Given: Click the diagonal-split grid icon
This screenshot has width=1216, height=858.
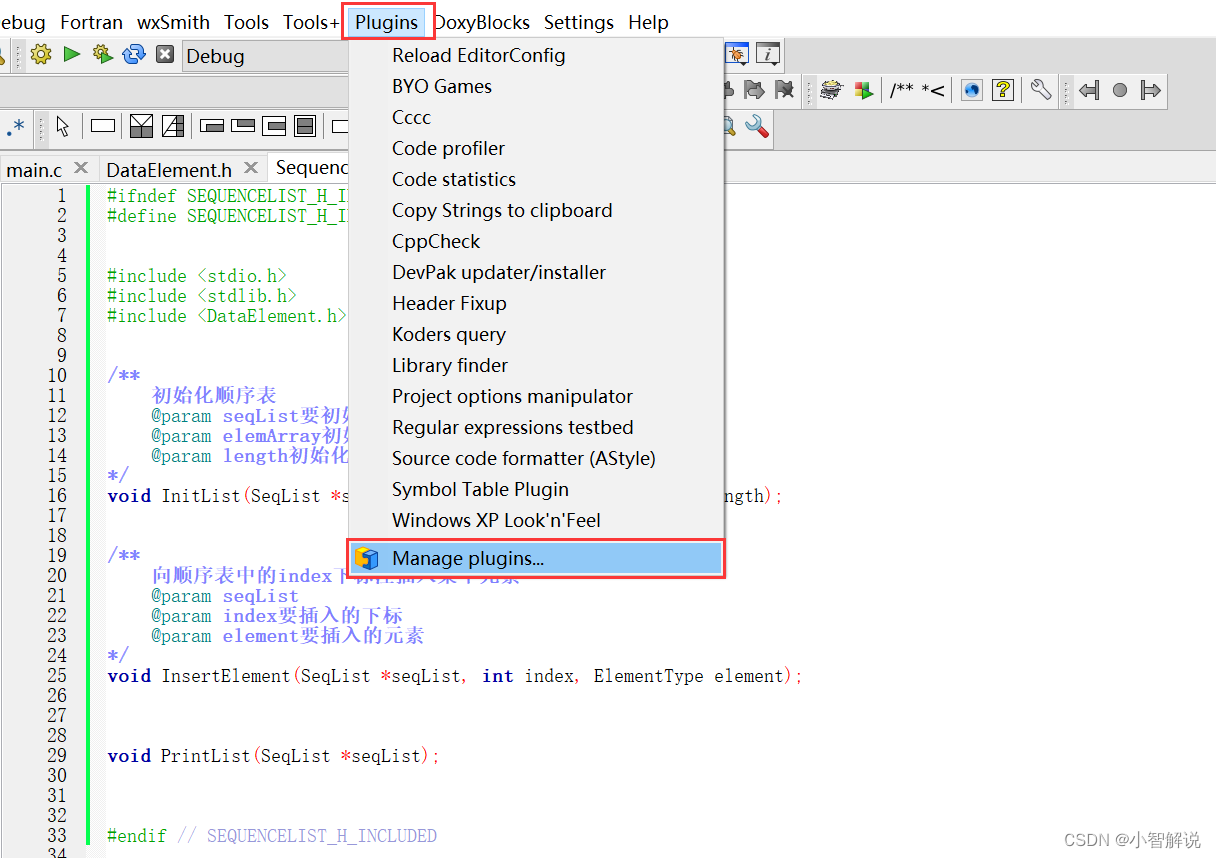Looking at the screenshot, I should (x=173, y=126).
